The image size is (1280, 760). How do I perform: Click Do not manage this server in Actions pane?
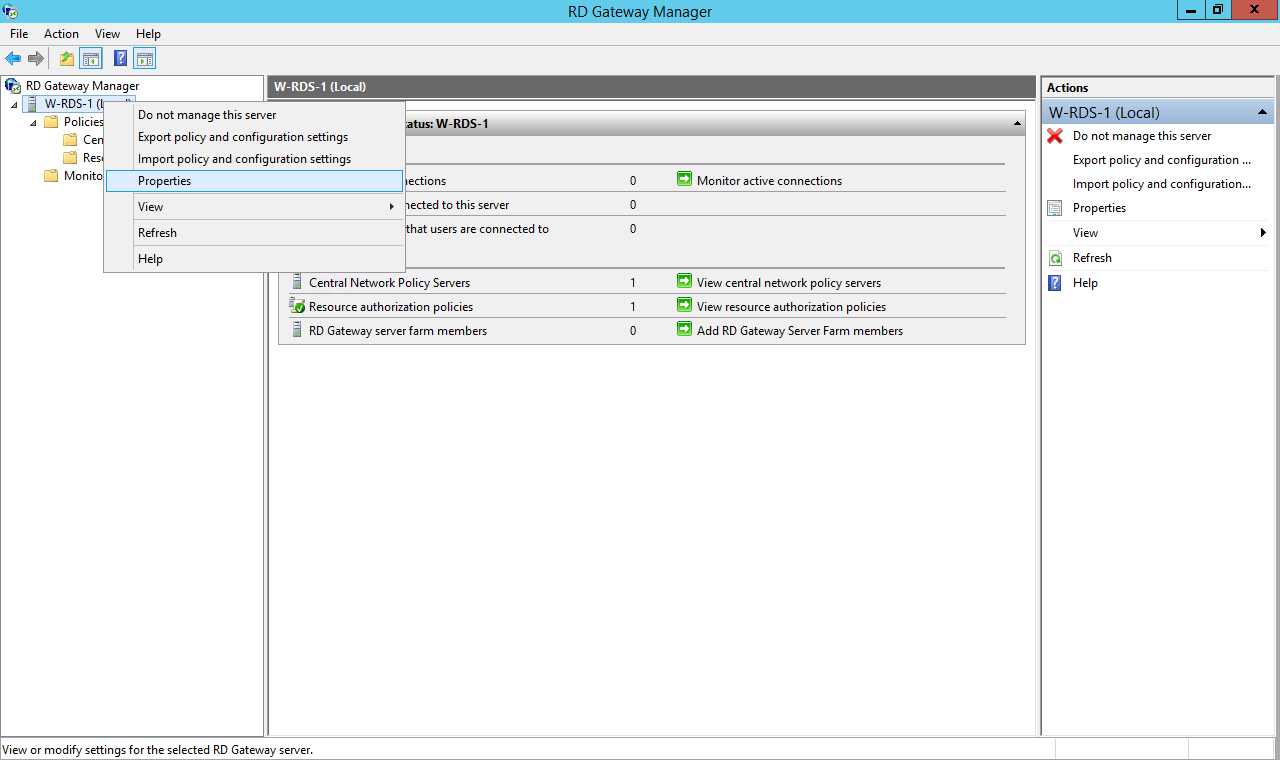[x=1142, y=136]
